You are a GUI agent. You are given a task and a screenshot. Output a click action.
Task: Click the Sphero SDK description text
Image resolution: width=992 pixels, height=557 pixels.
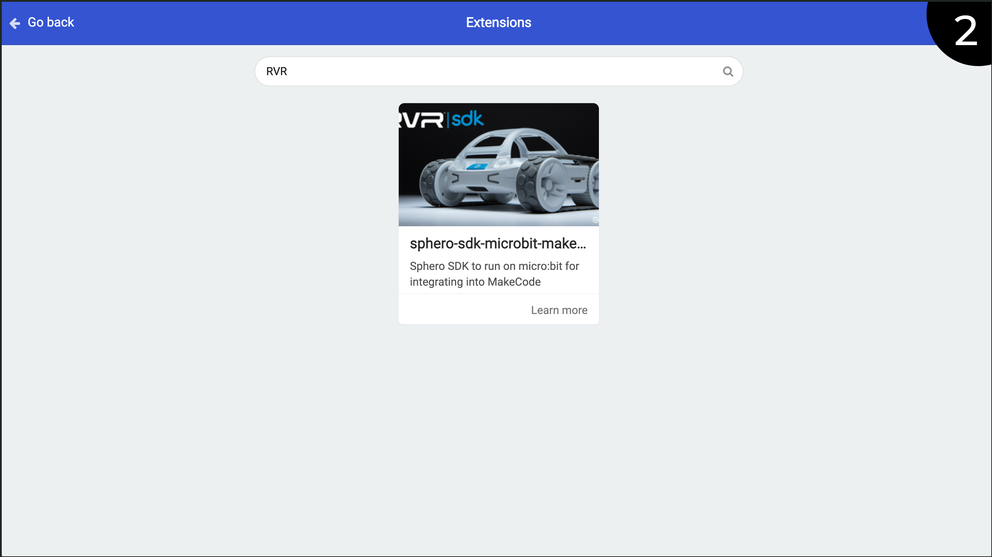tap(494, 274)
